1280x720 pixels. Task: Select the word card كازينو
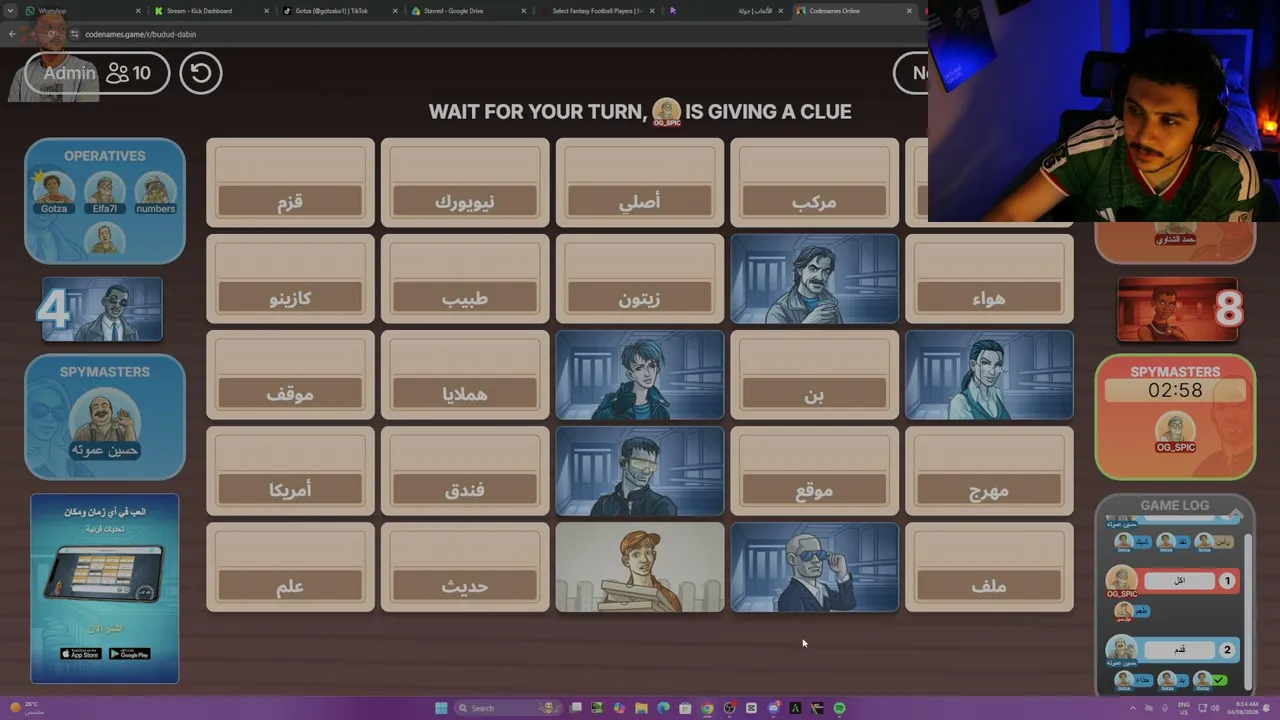[290, 279]
